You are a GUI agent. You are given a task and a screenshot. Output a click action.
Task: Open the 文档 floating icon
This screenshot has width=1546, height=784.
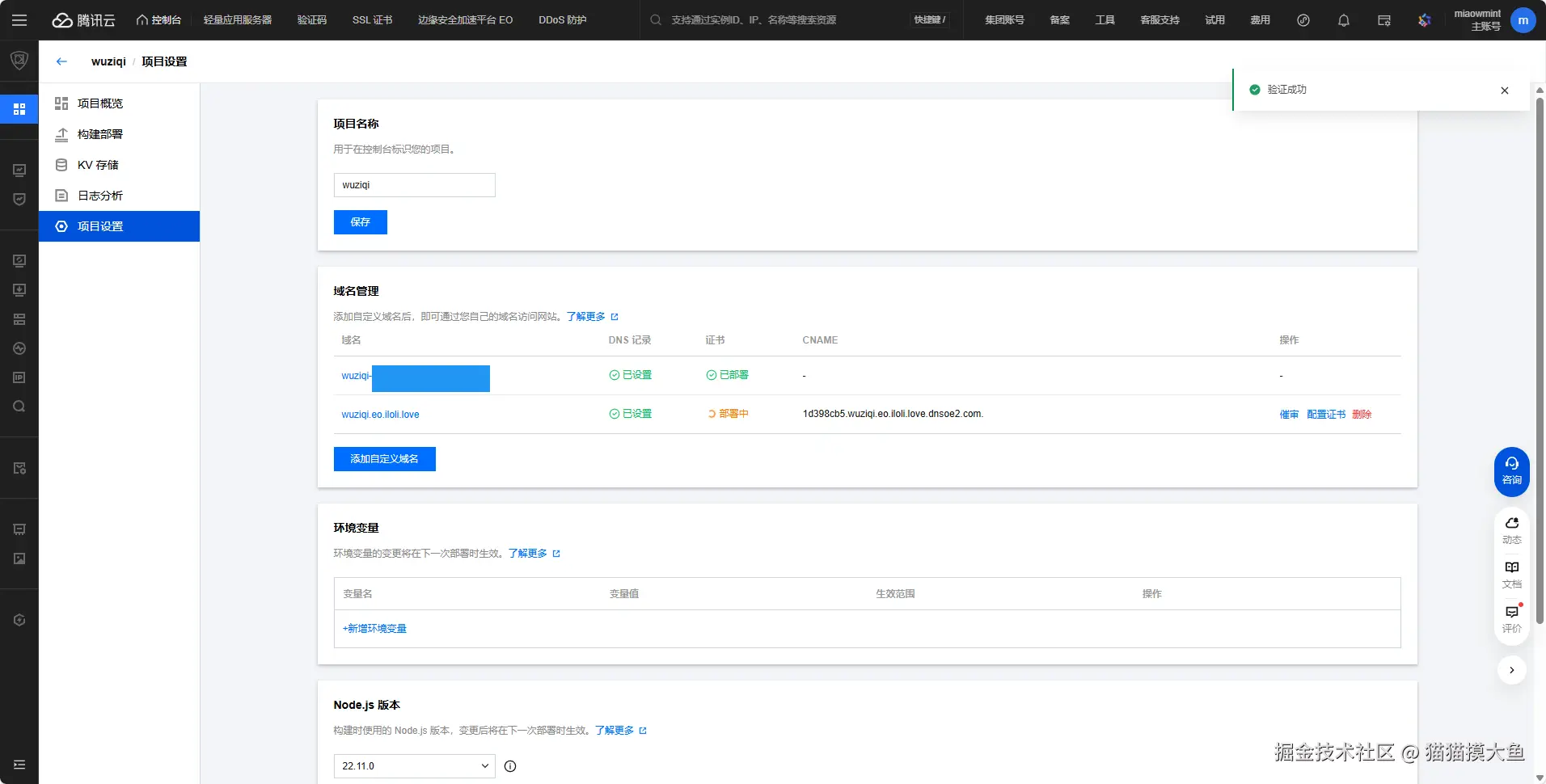[x=1512, y=575]
